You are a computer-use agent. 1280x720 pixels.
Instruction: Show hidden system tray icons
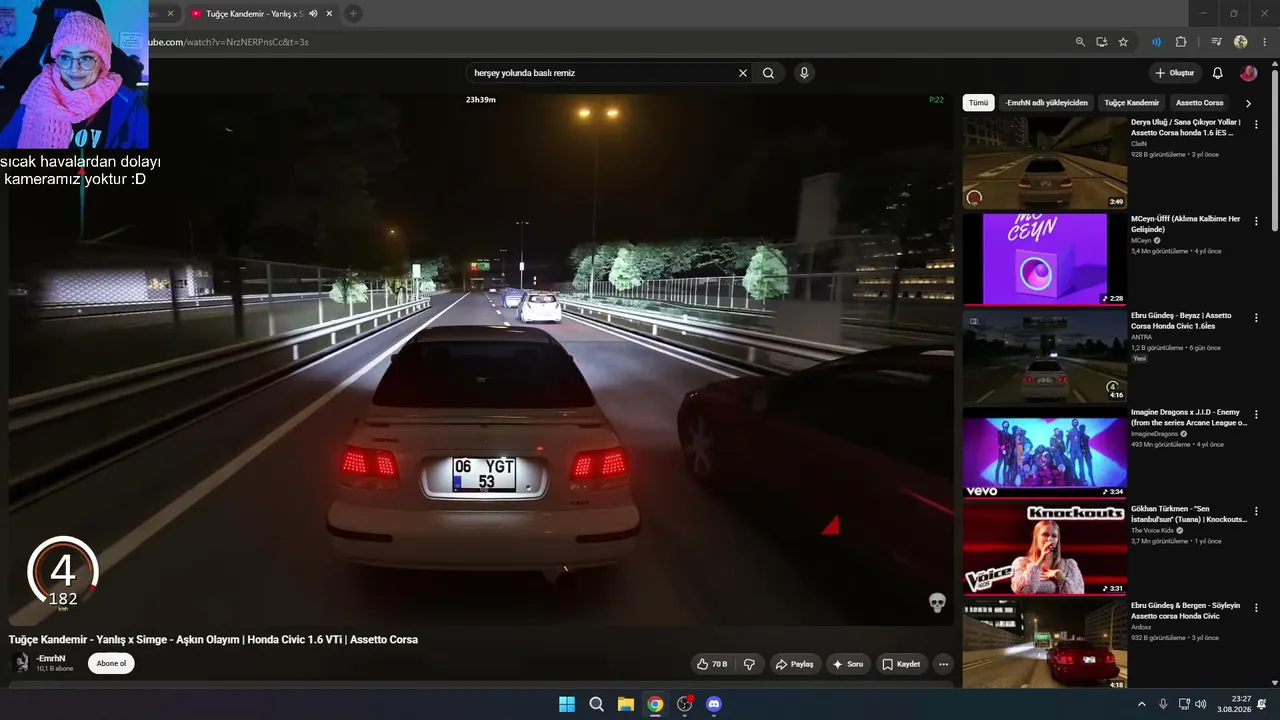tap(1141, 704)
